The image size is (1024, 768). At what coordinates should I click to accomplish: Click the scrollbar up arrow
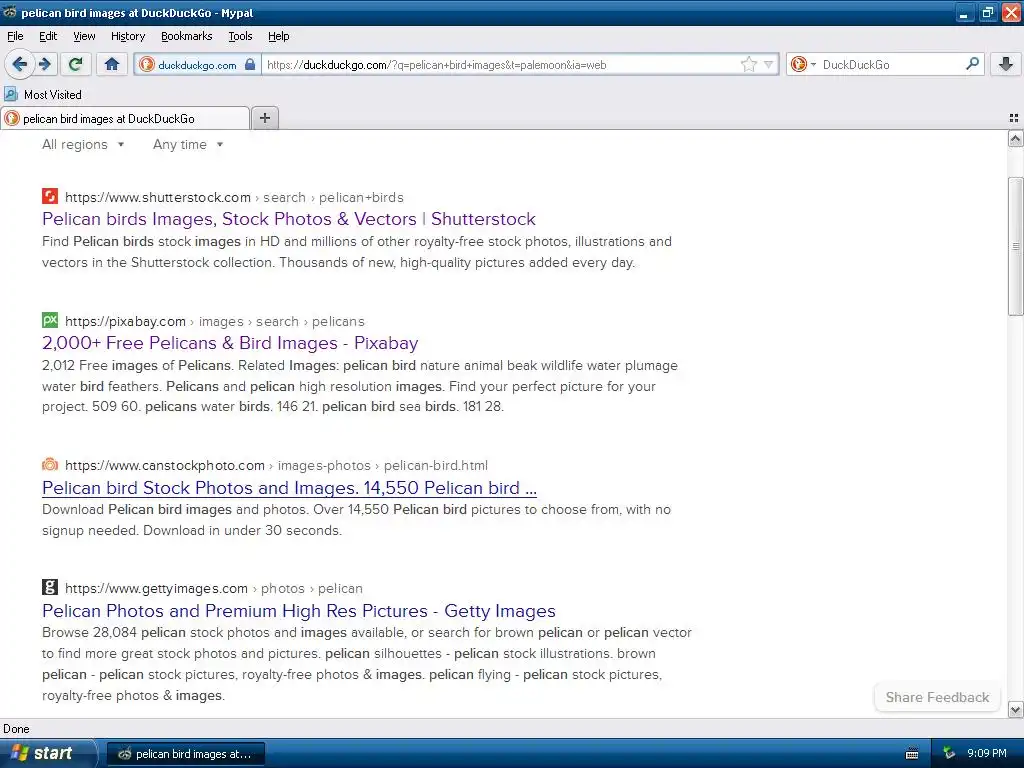click(1015, 138)
